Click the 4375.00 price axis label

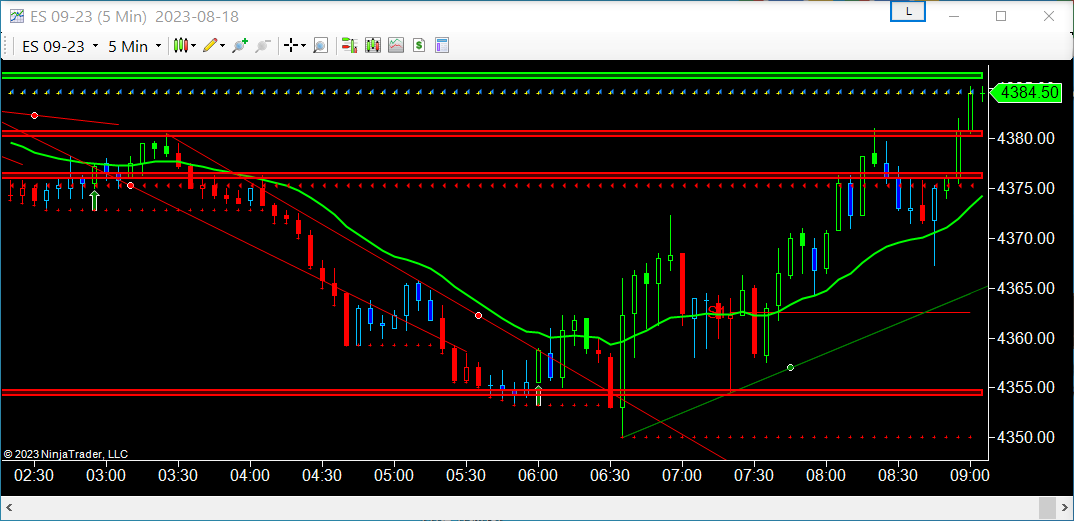1026,188
